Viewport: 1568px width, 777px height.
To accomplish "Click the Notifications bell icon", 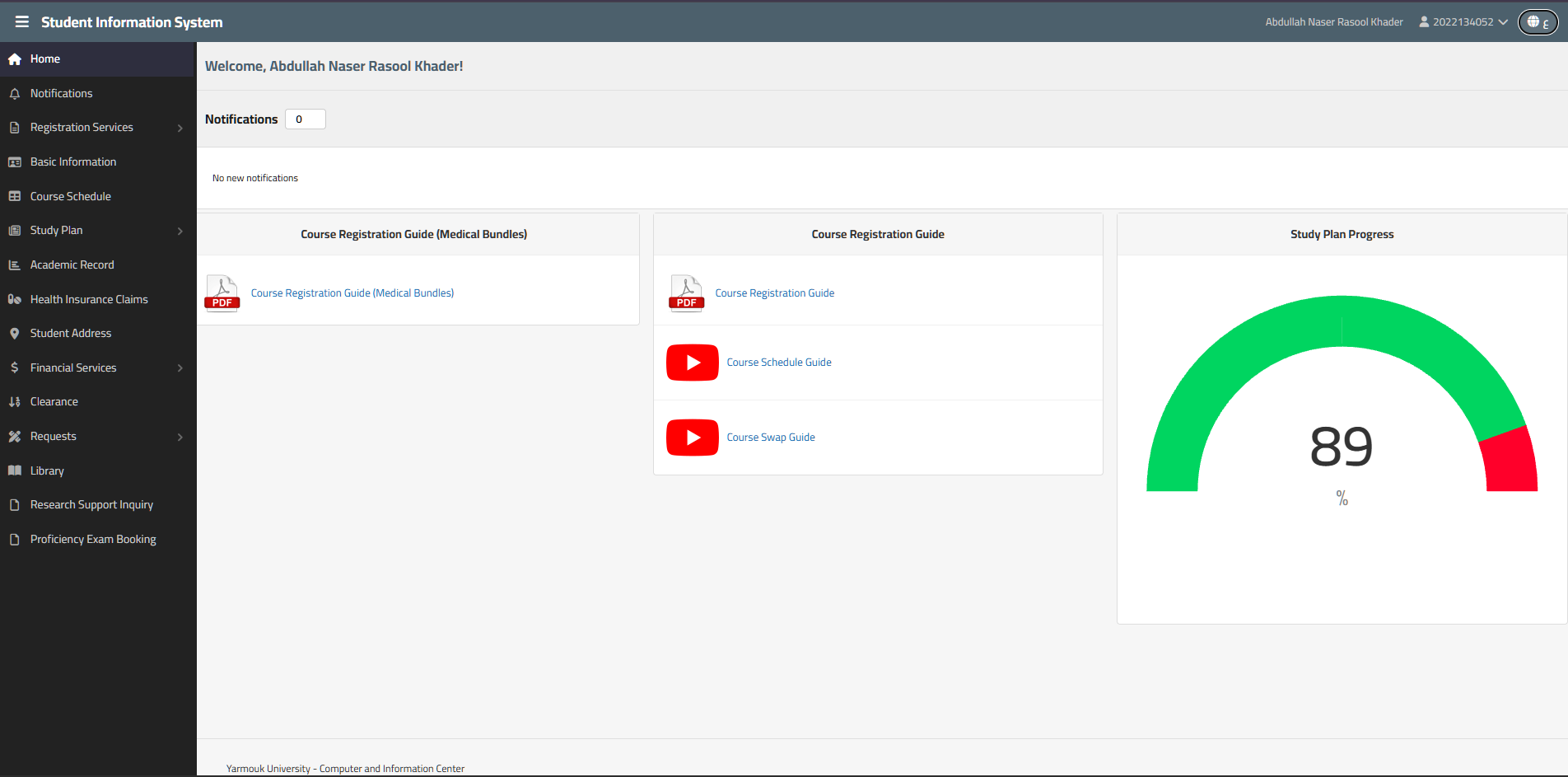I will coord(14,94).
